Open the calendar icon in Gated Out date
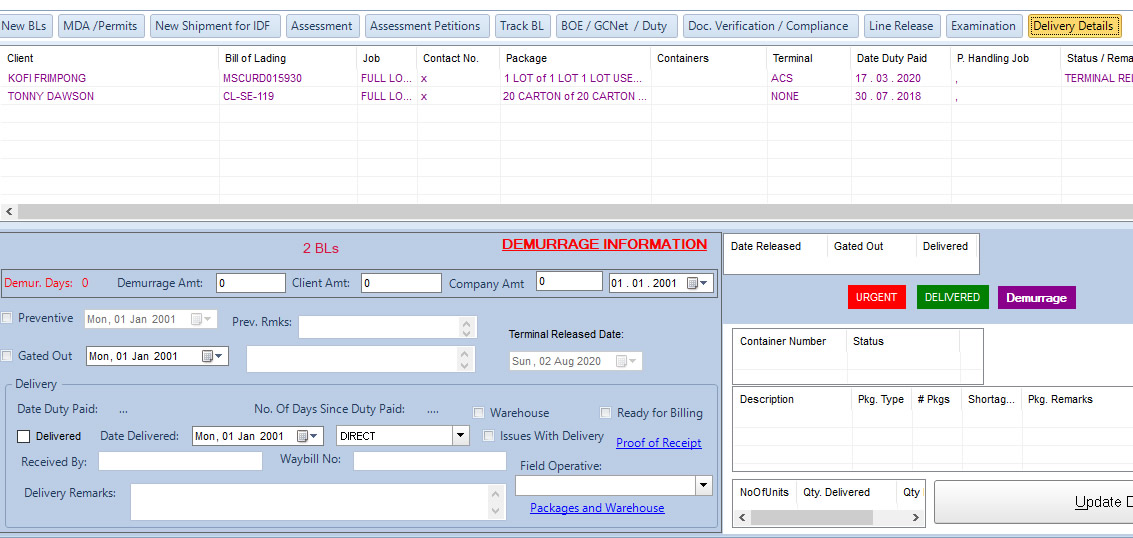This screenshot has height=538, width=1133. 208,356
